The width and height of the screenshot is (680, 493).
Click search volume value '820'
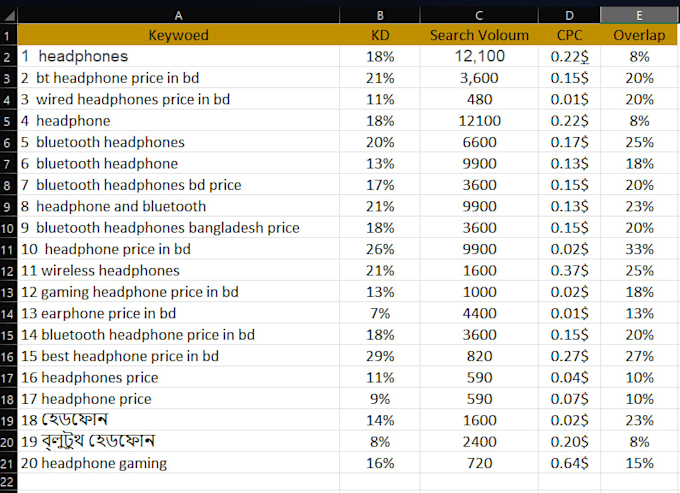[x=479, y=356]
